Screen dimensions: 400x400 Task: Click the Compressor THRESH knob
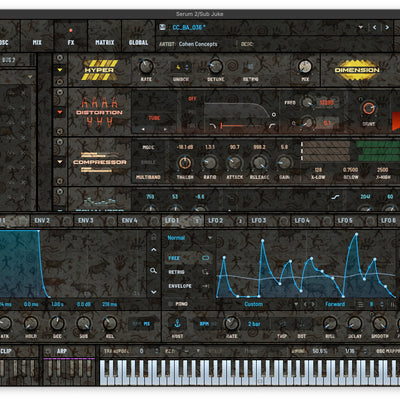pos(185,163)
